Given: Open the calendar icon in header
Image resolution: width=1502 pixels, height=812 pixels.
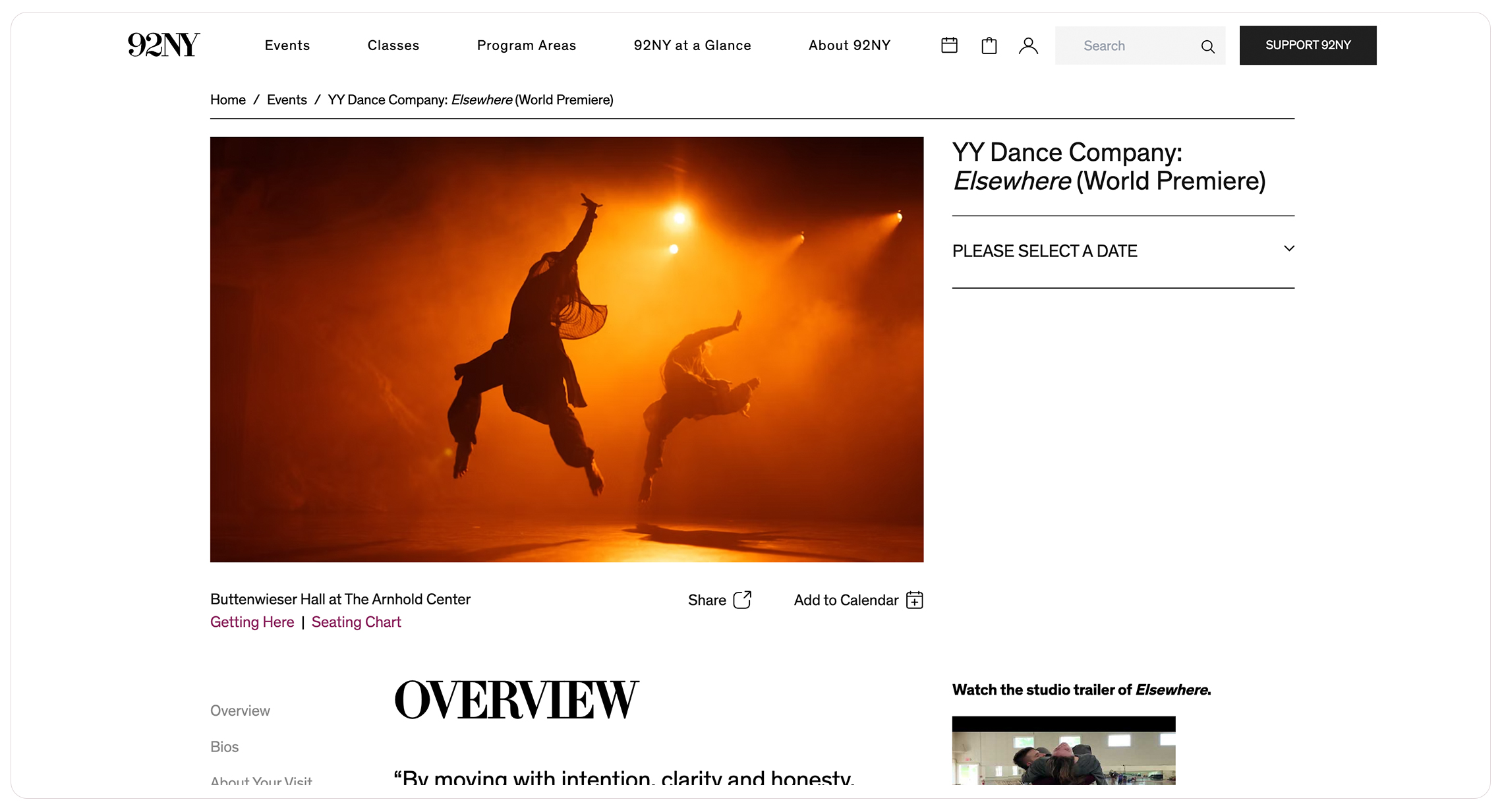Looking at the screenshot, I should 949,45.
